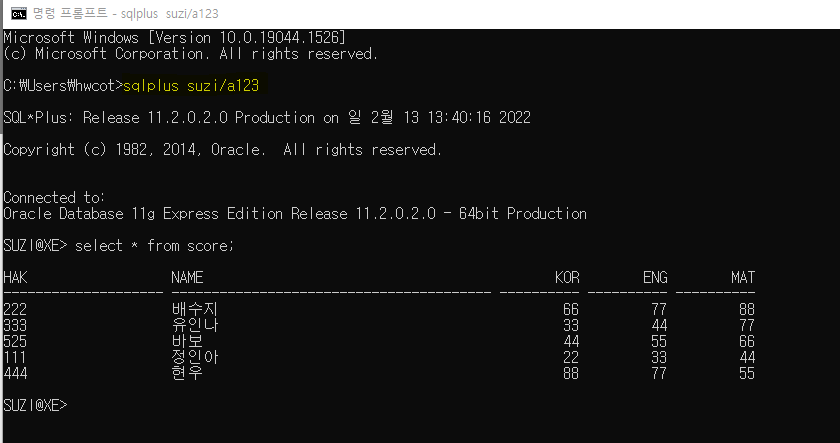
Task: Click ENG score 77 in 현우 row
Action: click(x=659, y=373)
